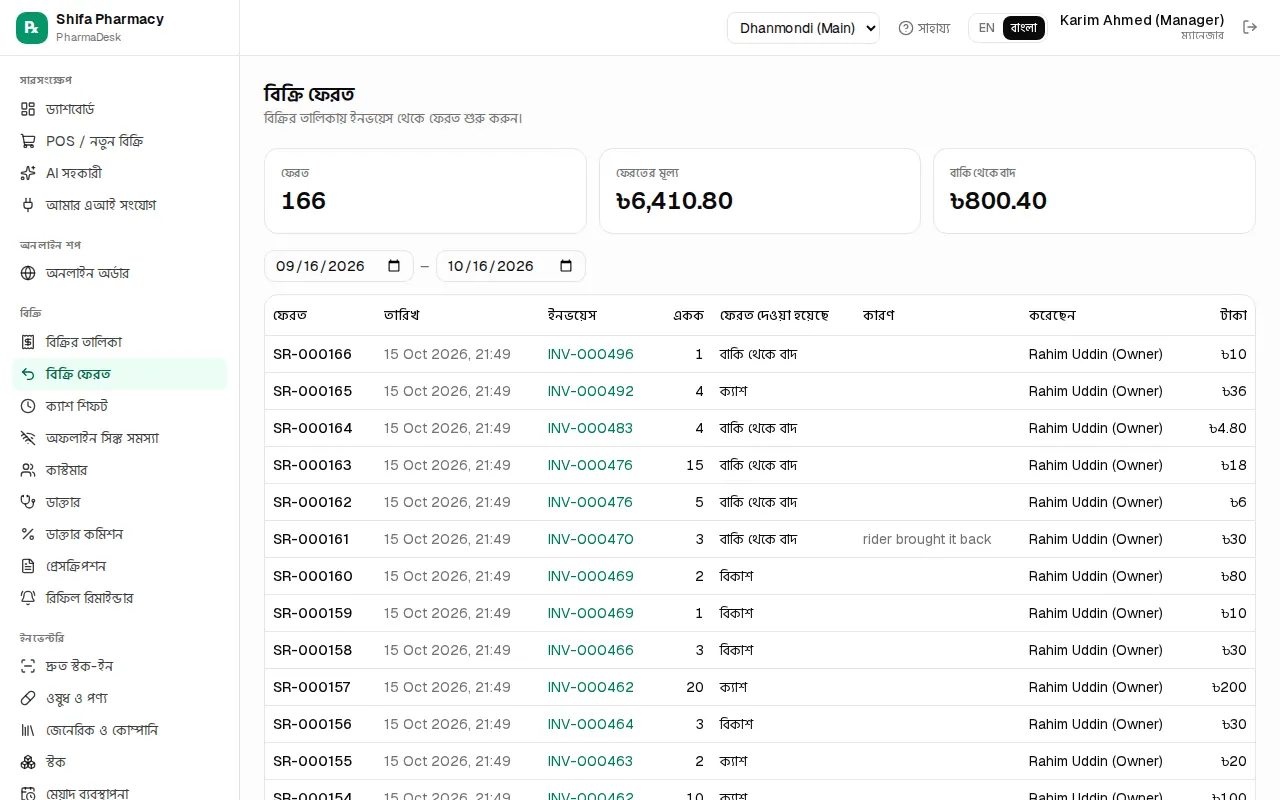The image size is (1280, 800).
Task: Click the অফলাইন সিঙ্ক সমস্যা wifi-off icon
Action: 28,438
